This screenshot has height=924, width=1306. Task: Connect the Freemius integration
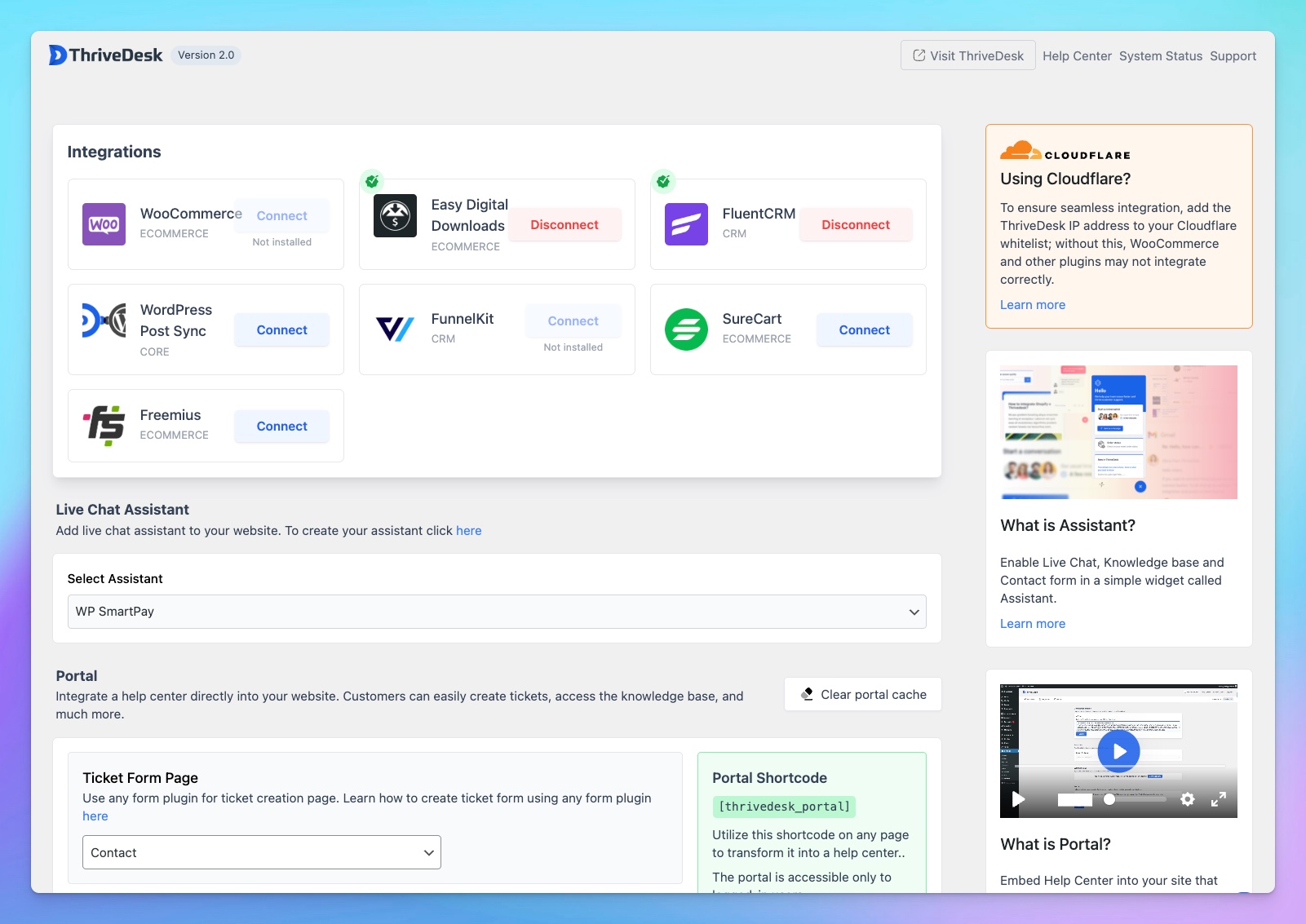click(282, 426)
